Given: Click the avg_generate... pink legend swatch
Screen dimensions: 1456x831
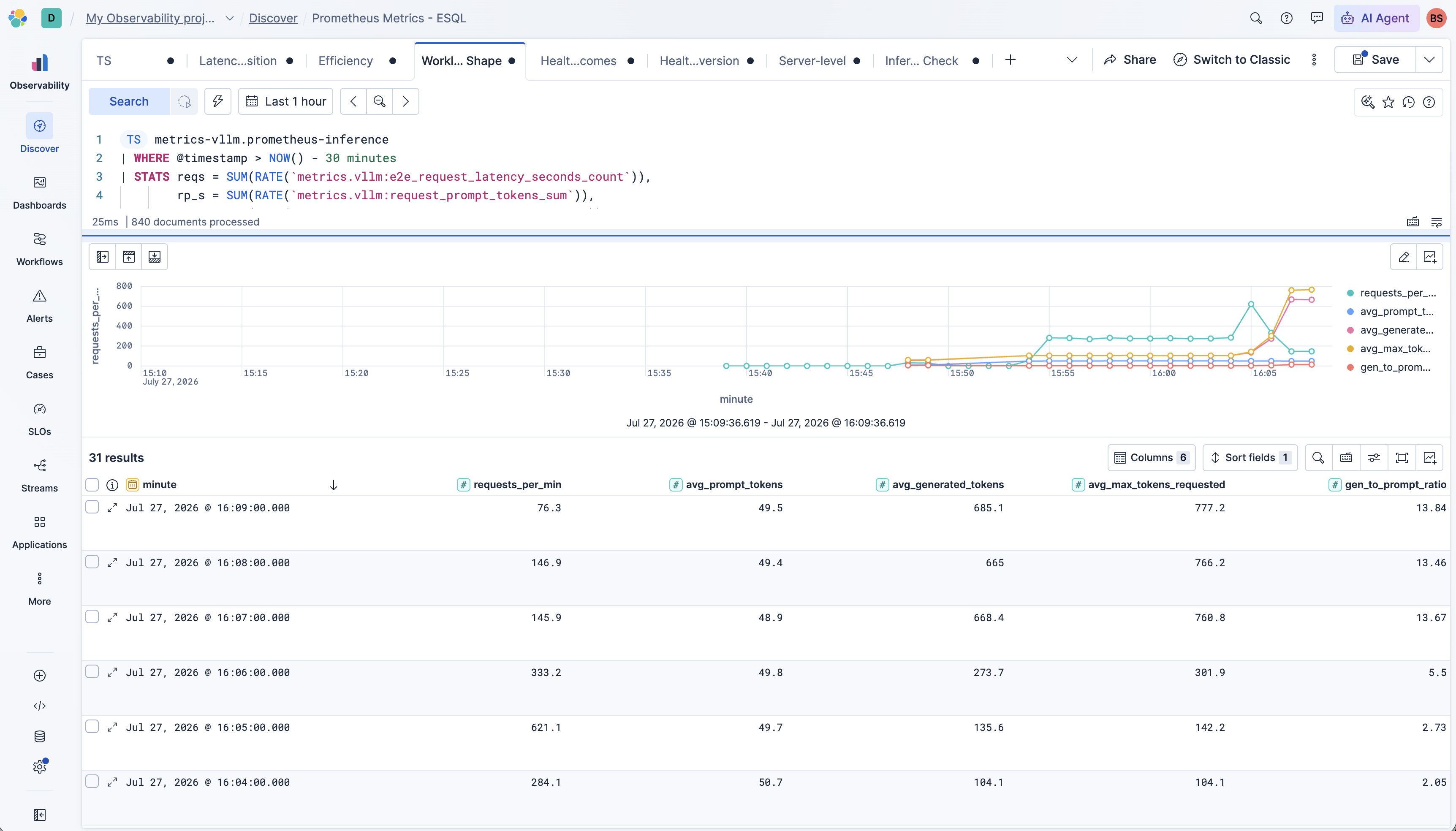Looking at the screenshot, I should (x=1350, y=331).
